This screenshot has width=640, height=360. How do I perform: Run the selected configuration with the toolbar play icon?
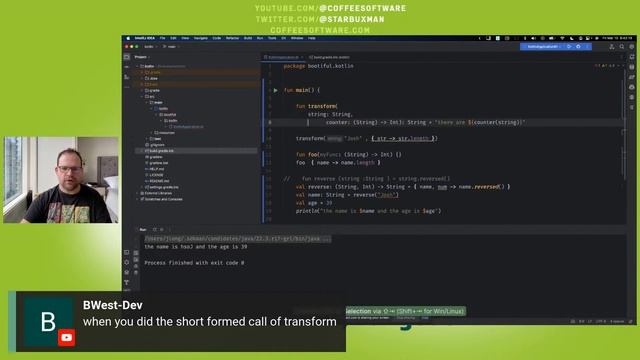coord(569,47)
